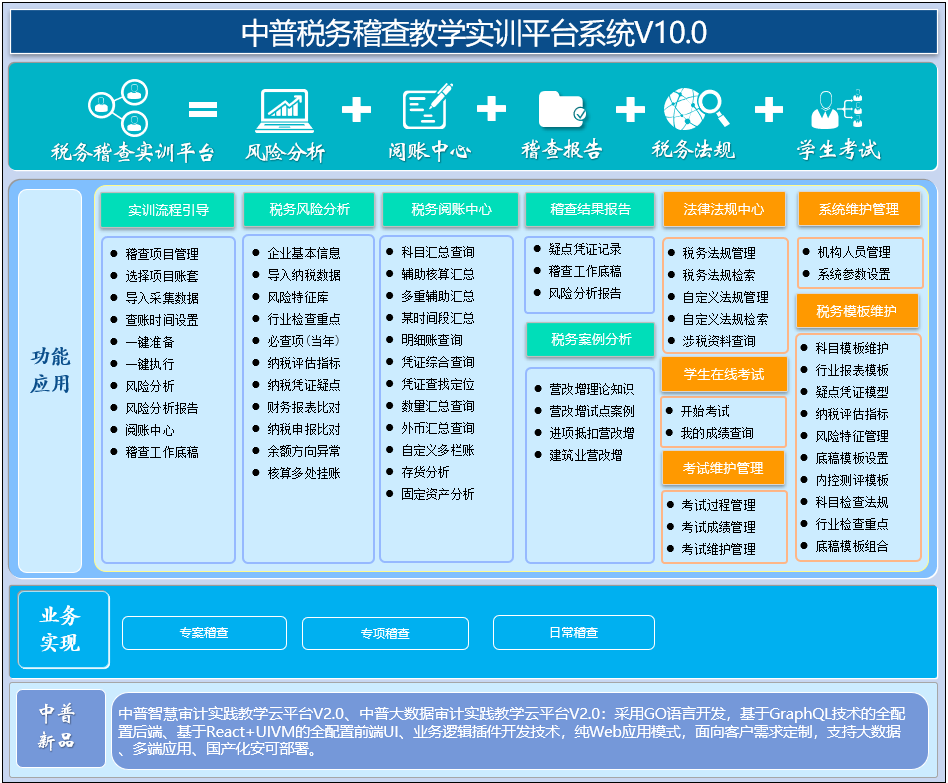Click the 阅账中心 notepad pen icon

pos(427,106)
